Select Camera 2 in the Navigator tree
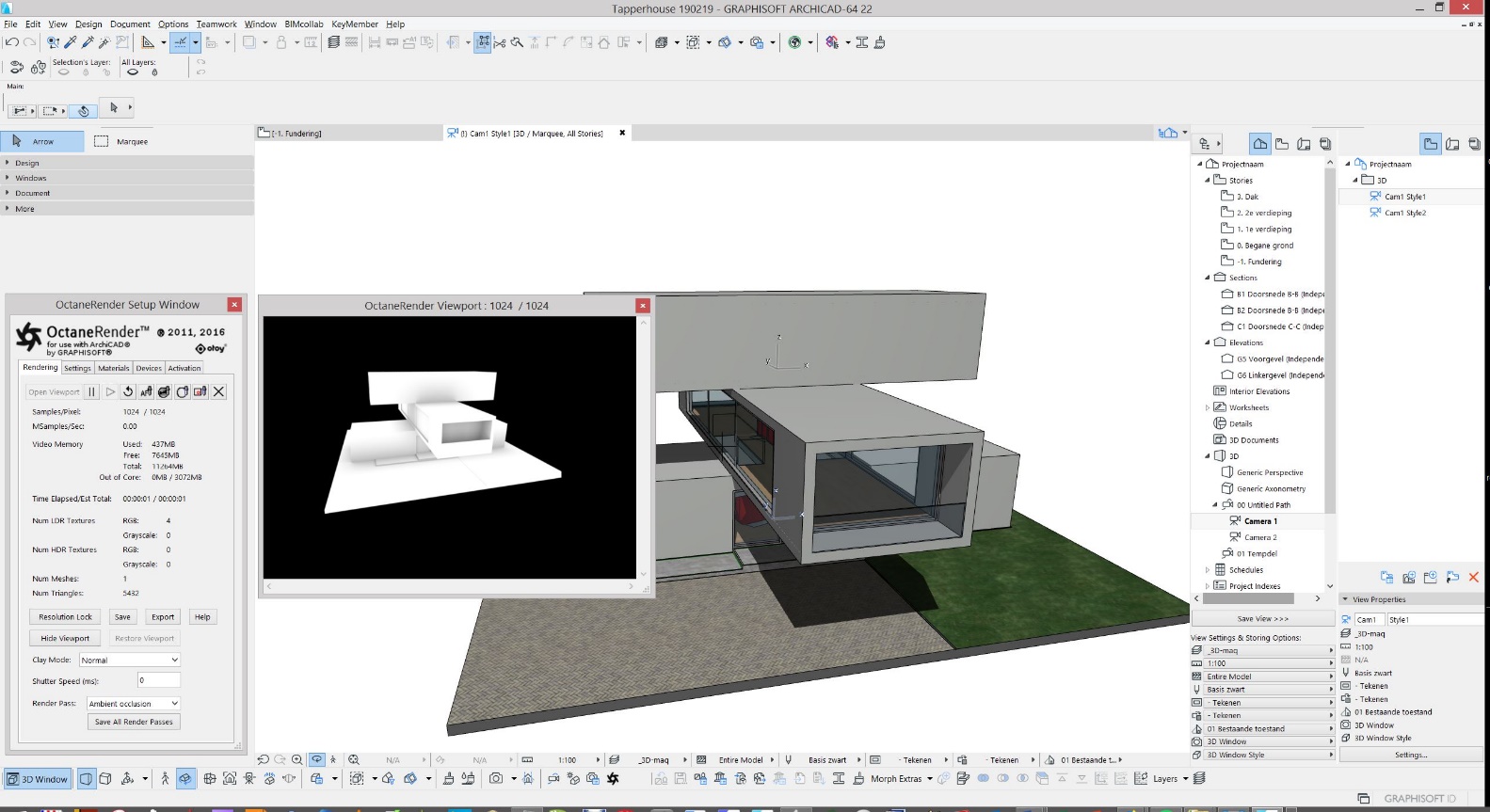The height and width of the screenshot is (812, 1490). tap(1261, 537)
